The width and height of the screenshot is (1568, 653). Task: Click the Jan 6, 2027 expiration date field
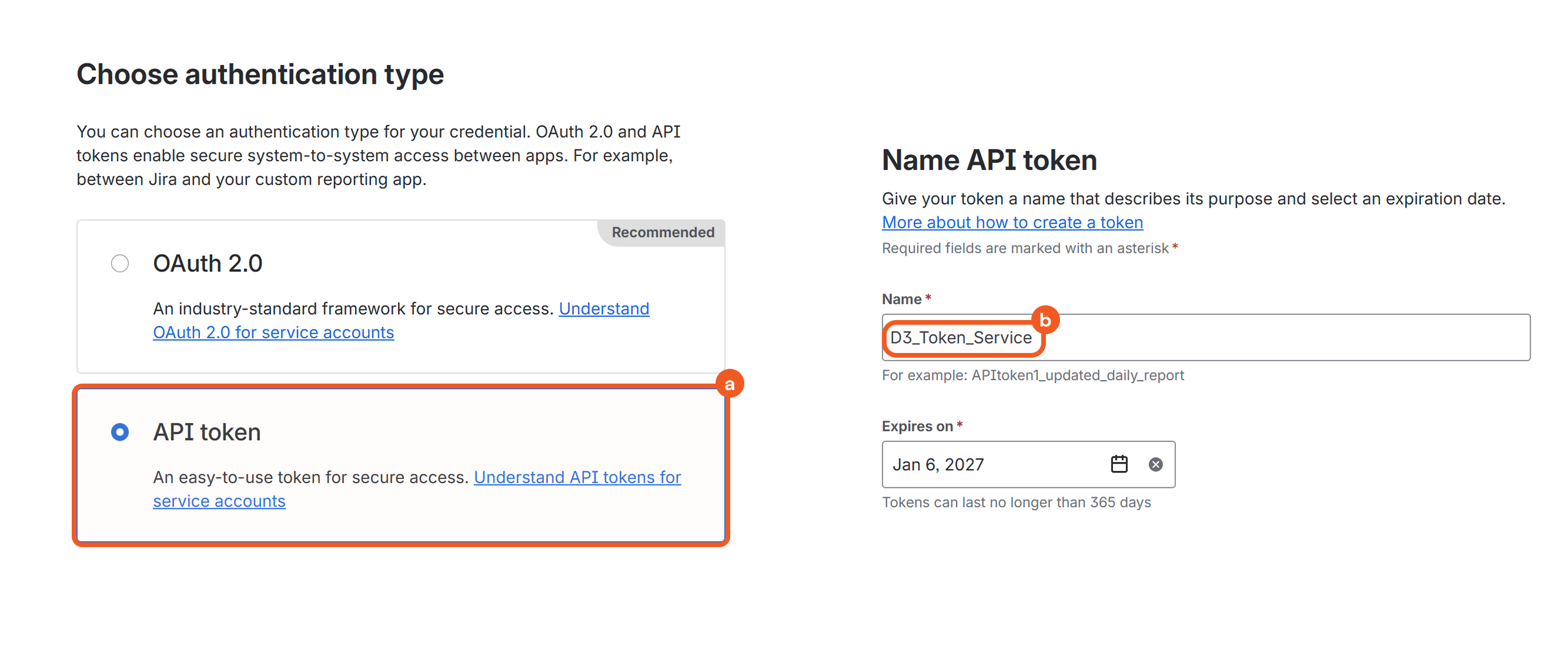coord(992,464)
